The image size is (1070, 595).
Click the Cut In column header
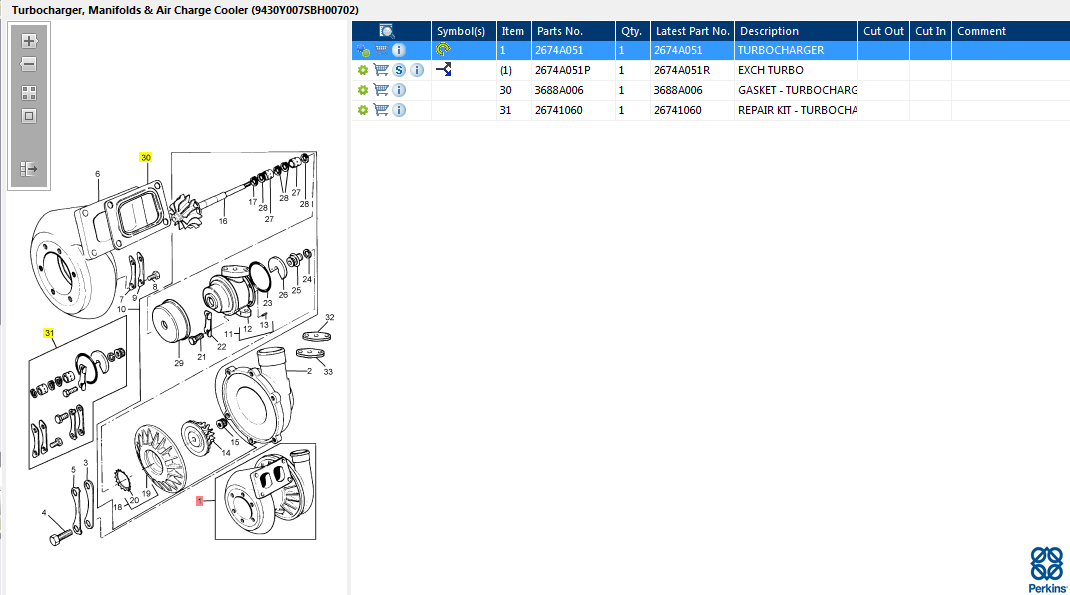(x=930, y=31)
